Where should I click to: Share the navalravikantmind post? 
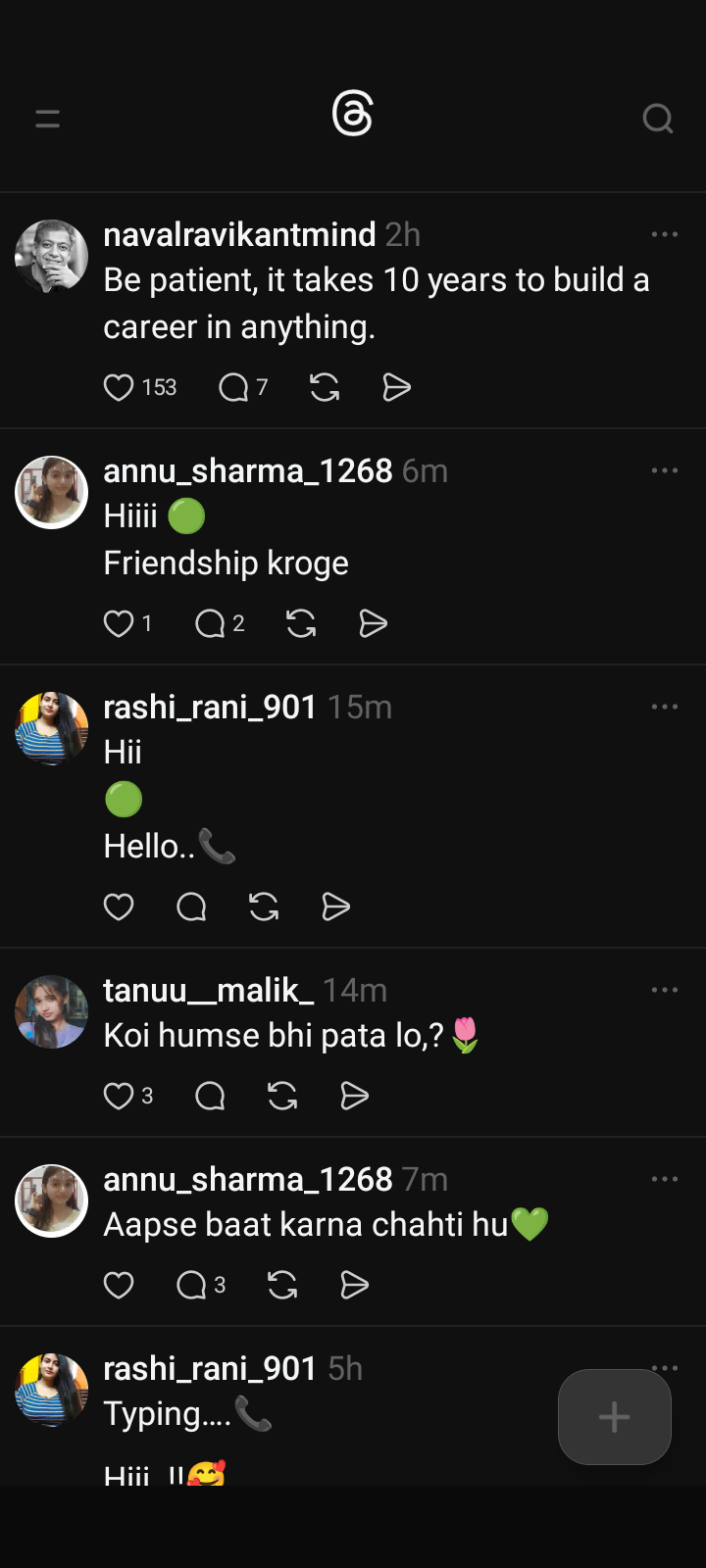click(x=396, y=388)
